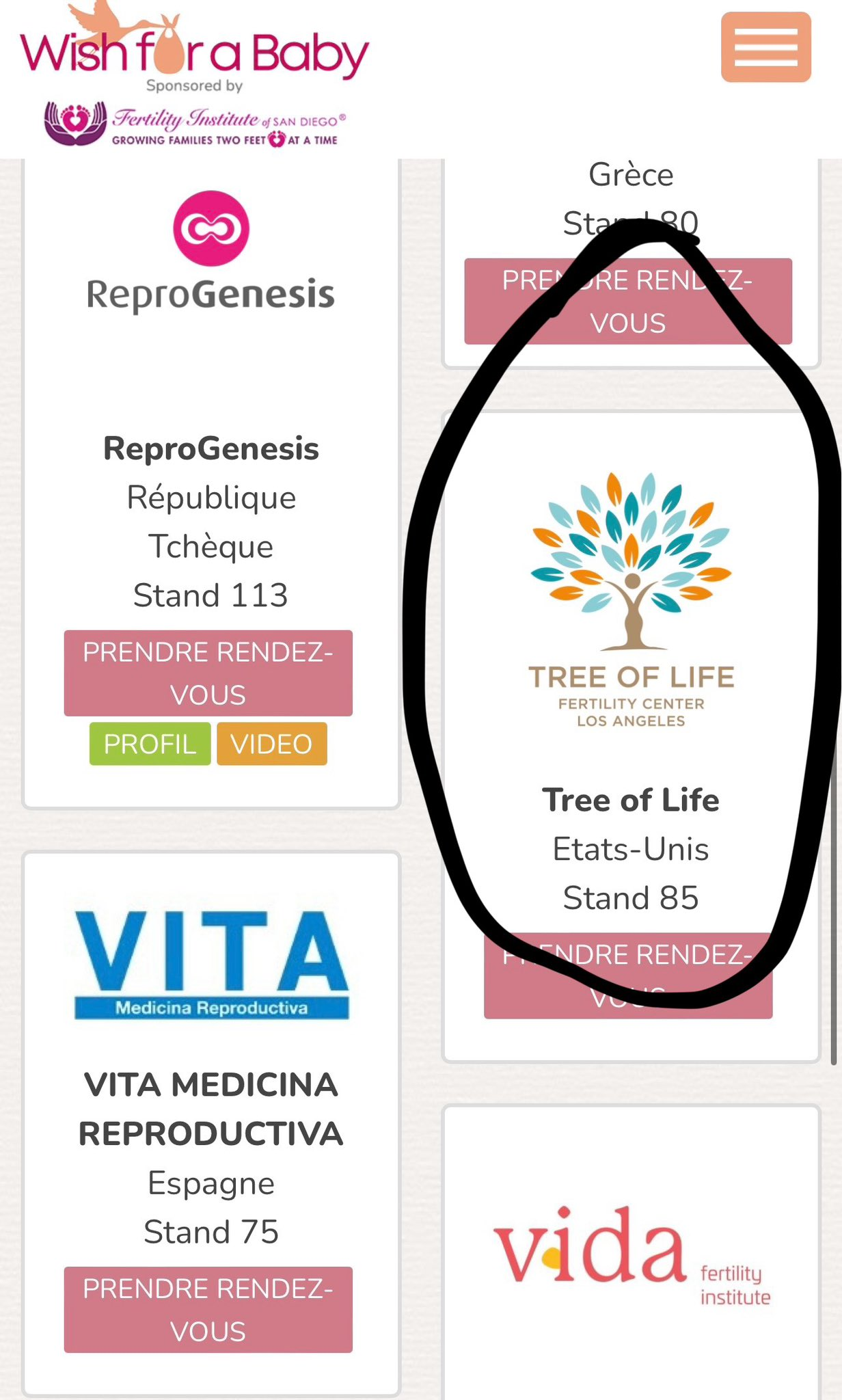Viewport: 842px width, 1400px height.
Task: Click the pink ReproGenesis infinity icon
Action: (x=210, y=228)
